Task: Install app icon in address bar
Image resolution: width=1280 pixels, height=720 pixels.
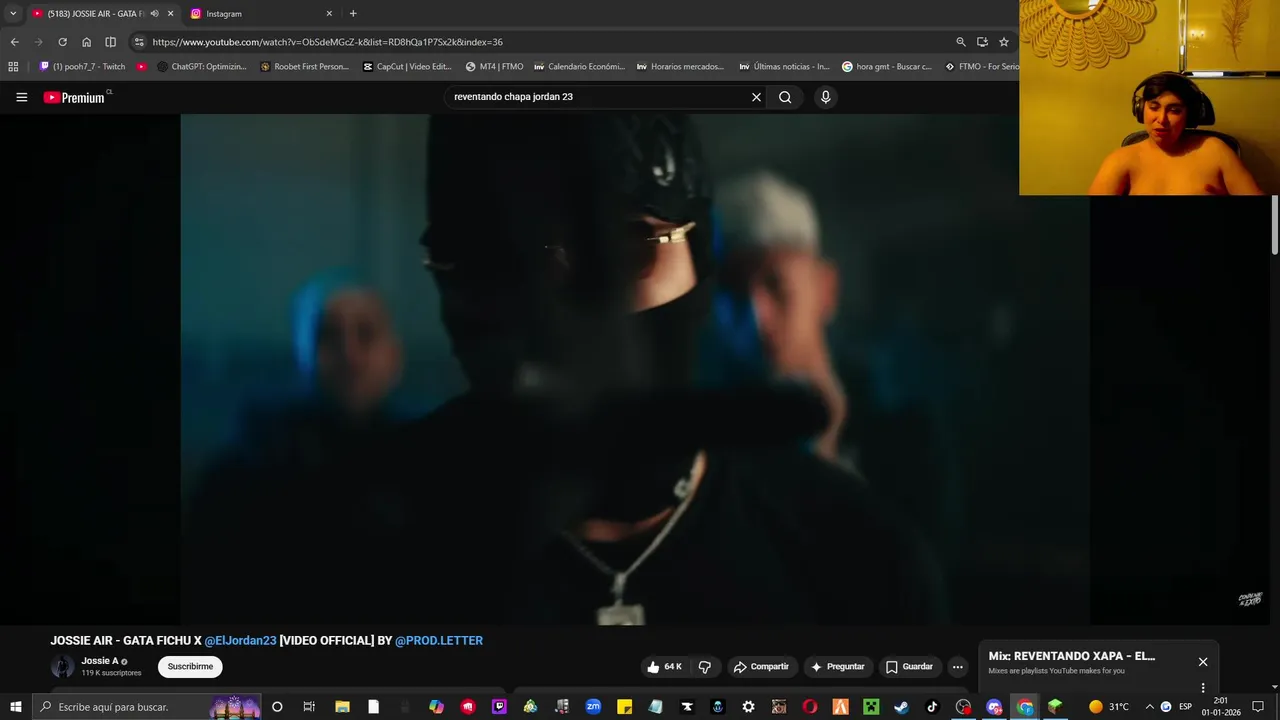Action: (x=982, y=42)
